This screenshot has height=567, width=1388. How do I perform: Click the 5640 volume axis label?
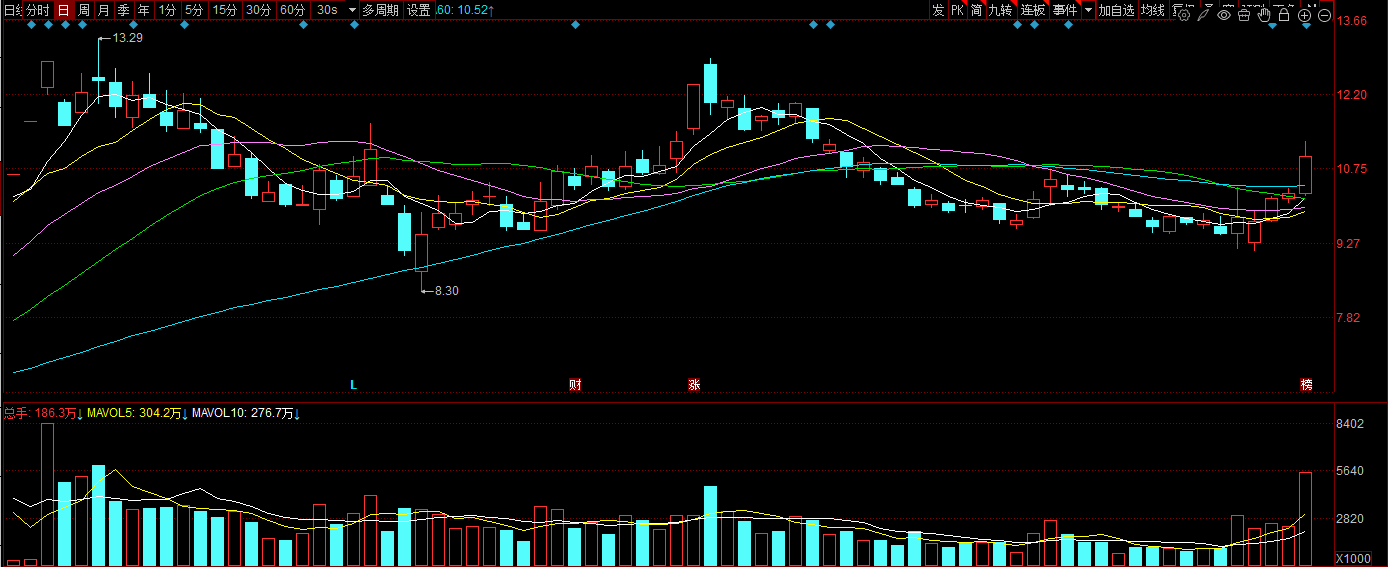coord(1350,470)
